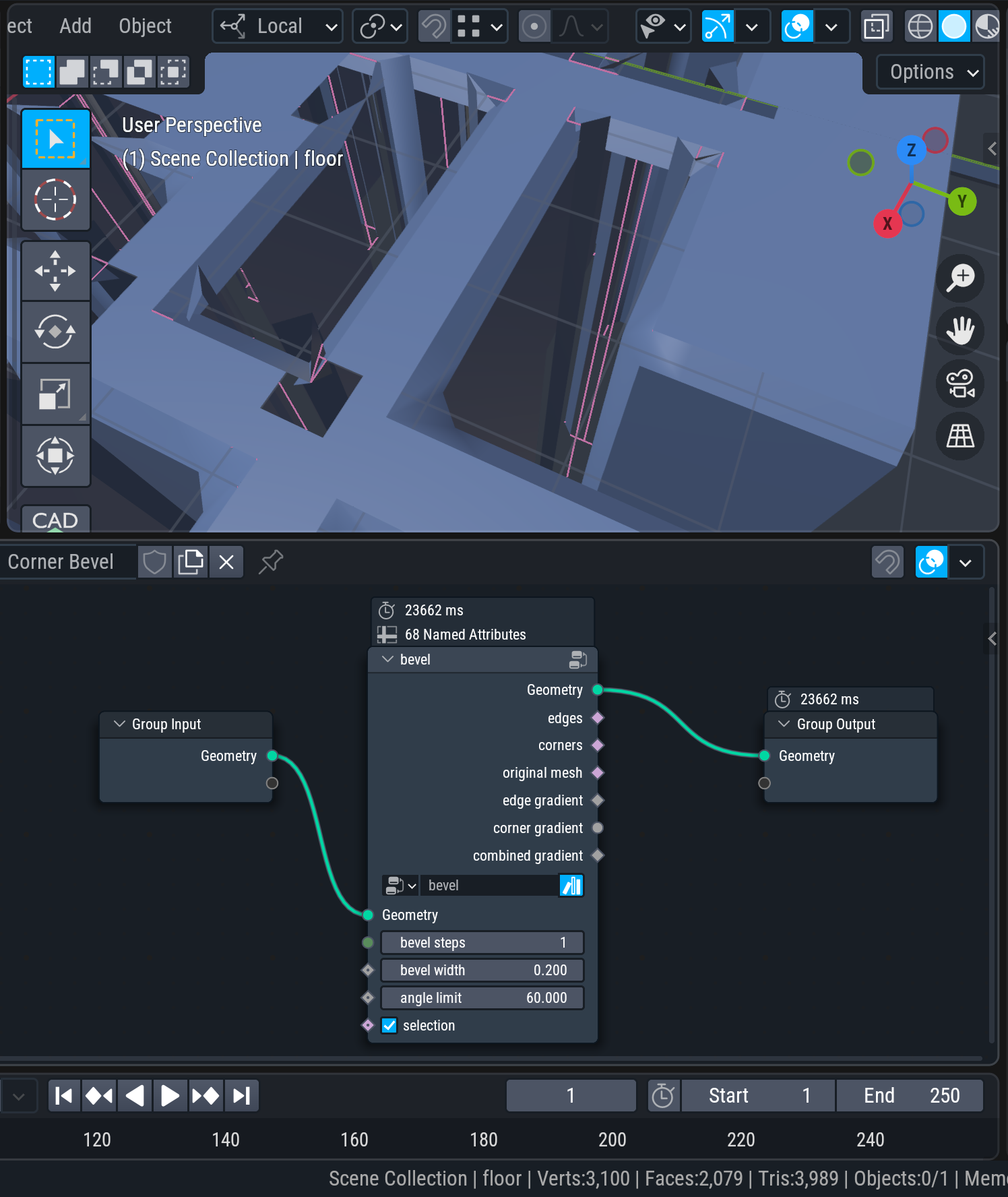Open the pivot point dropdown

380,27
